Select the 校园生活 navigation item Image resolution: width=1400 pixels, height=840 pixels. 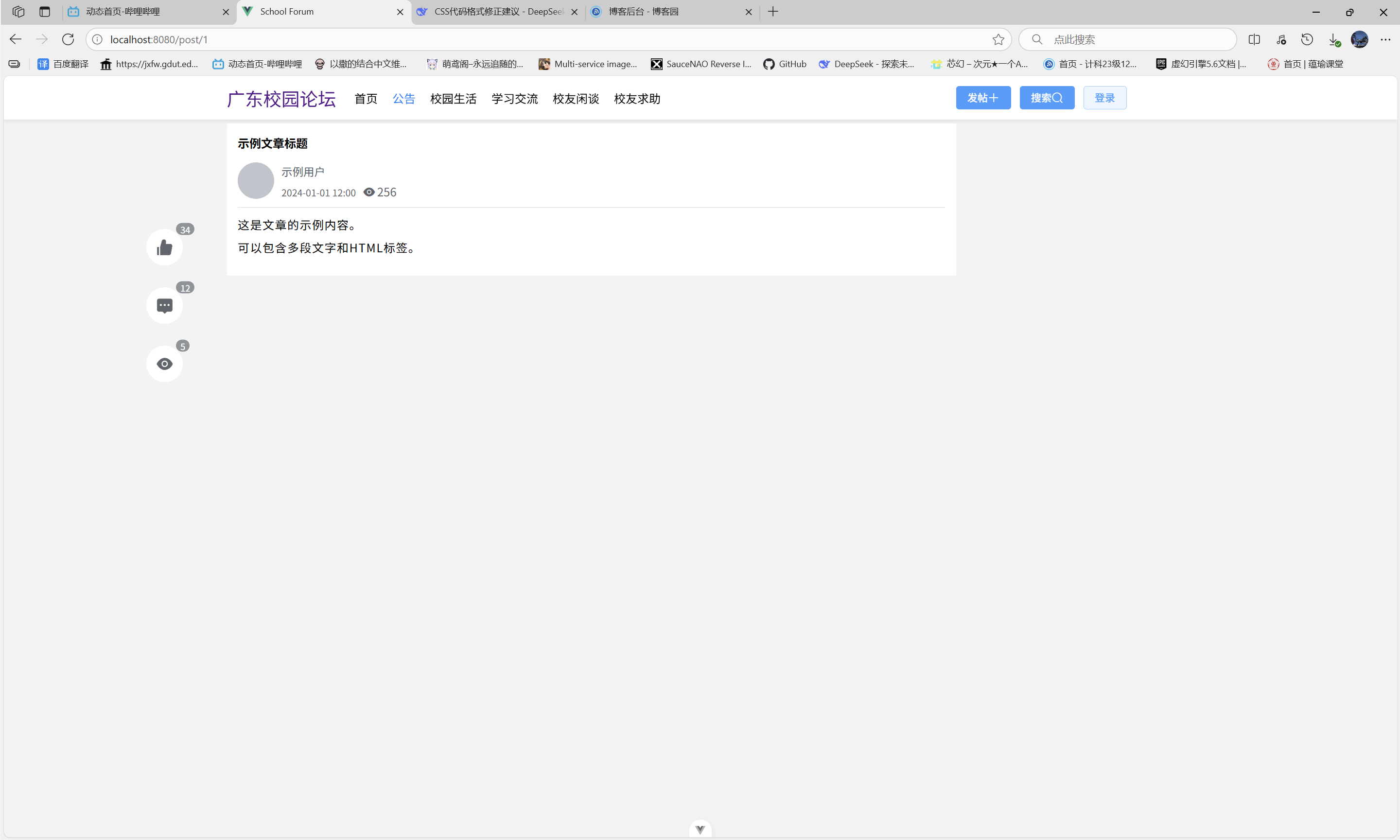[453, 99]
